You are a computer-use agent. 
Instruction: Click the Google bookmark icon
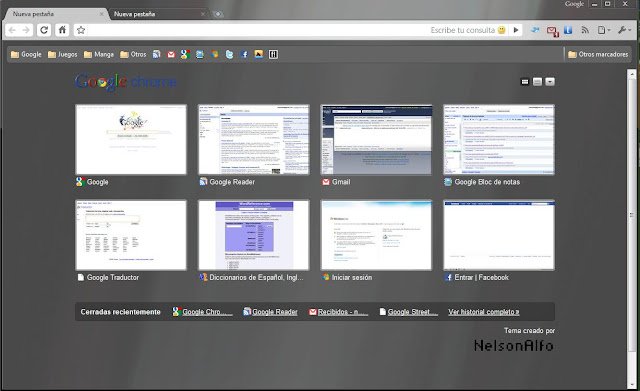(185, 54)
